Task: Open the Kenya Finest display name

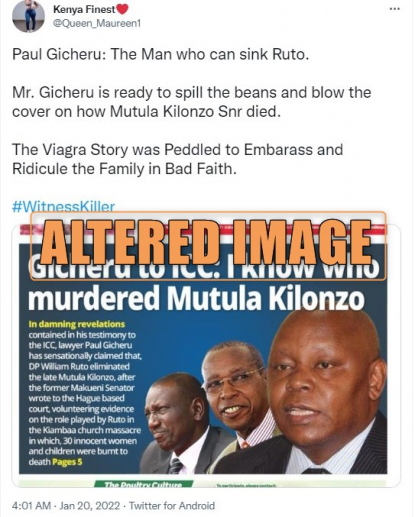Action: [x=84, y=10]
